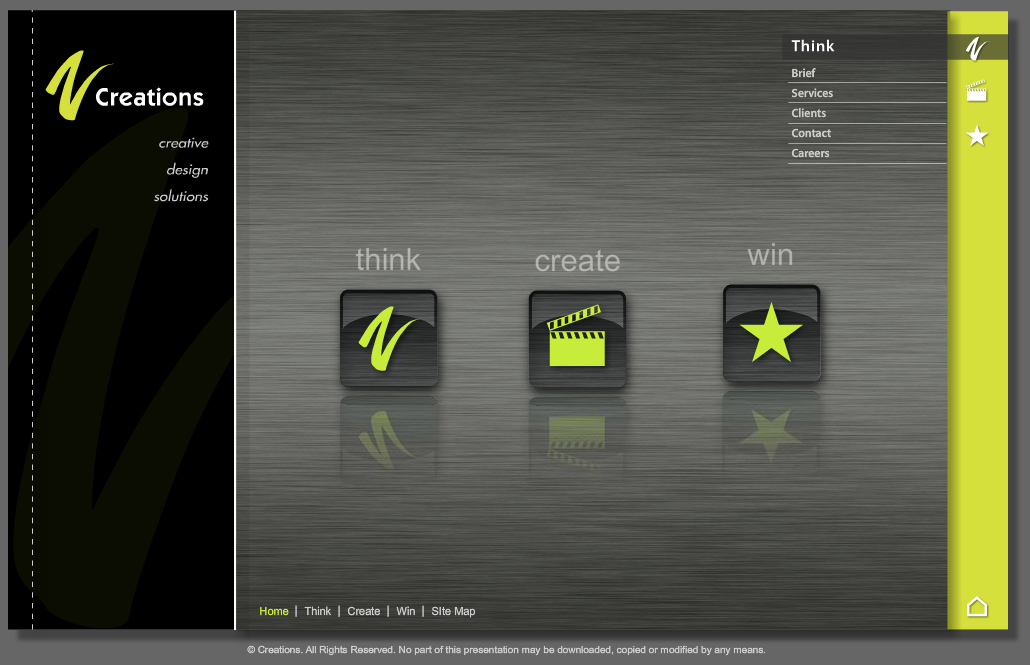Click the Home link in footer navigation
The image size is (1030, 665).
(273, 611)
